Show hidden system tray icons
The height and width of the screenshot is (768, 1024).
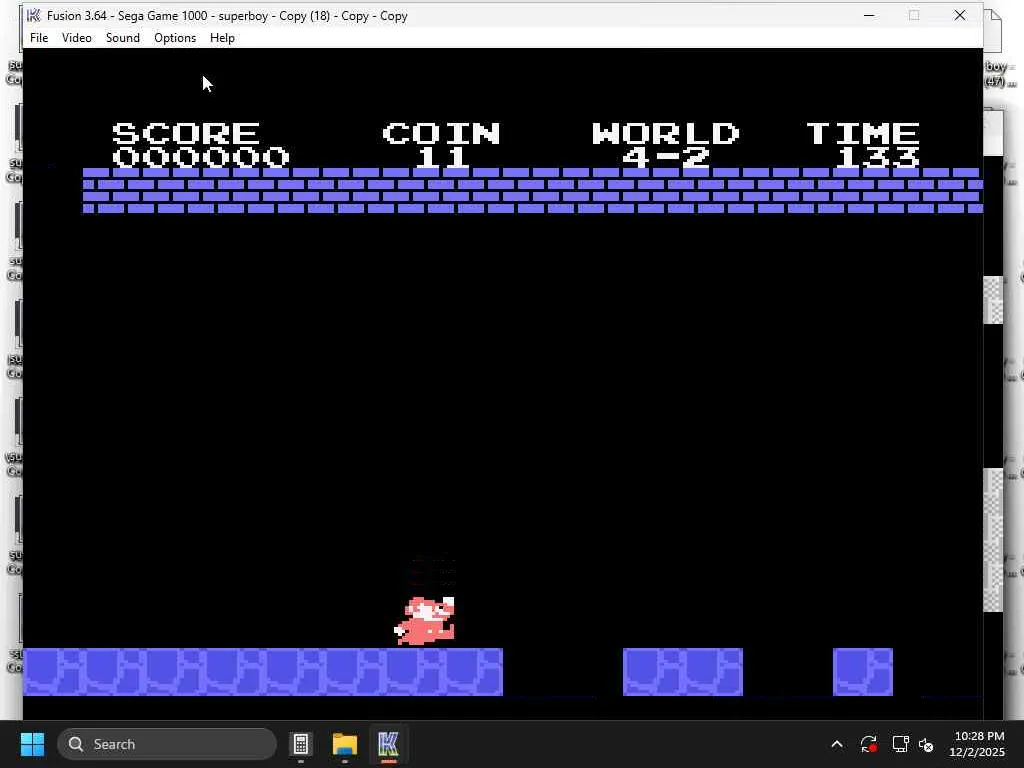point(837,744)
